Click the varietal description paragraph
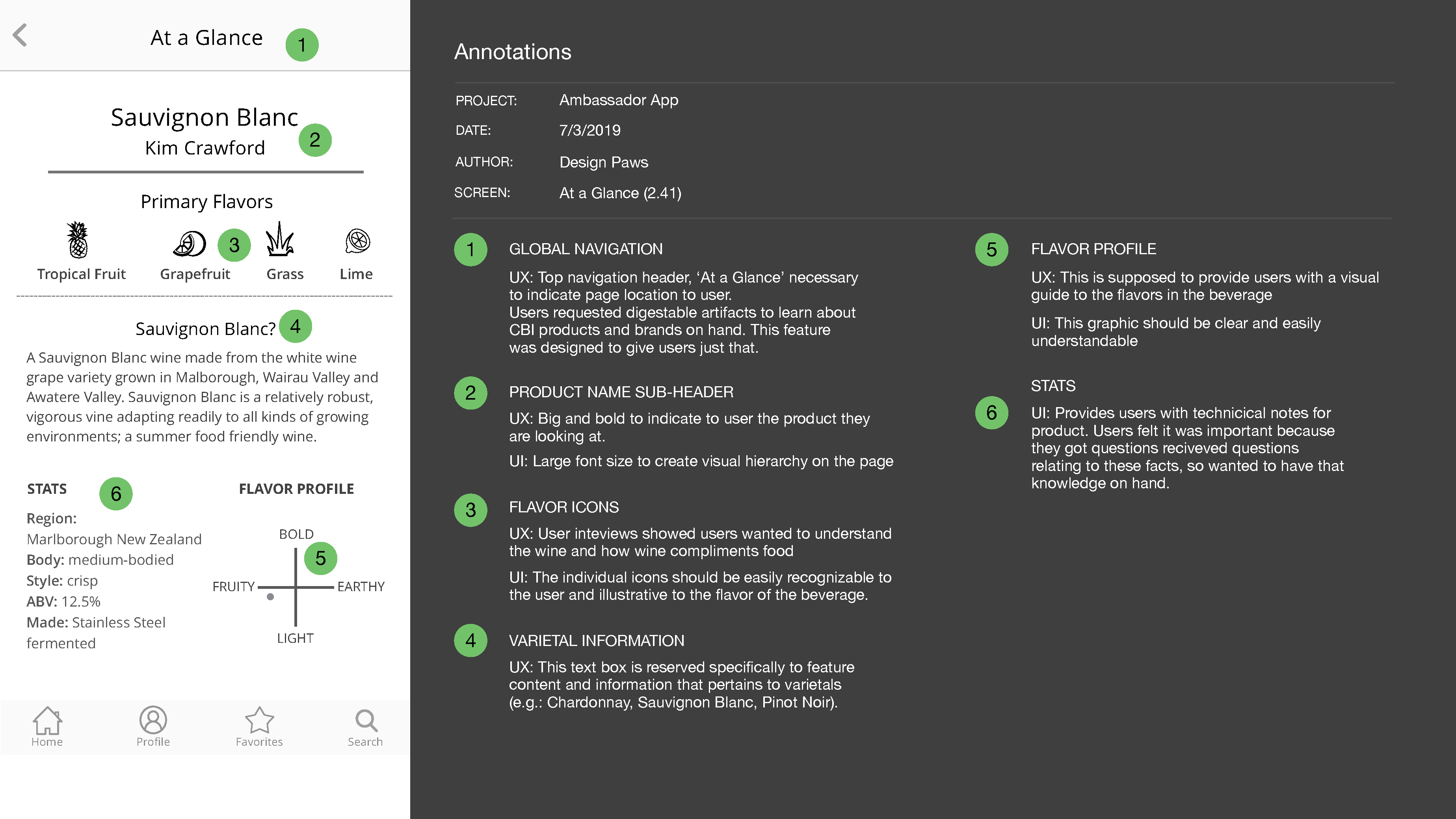 click(203, 397)
